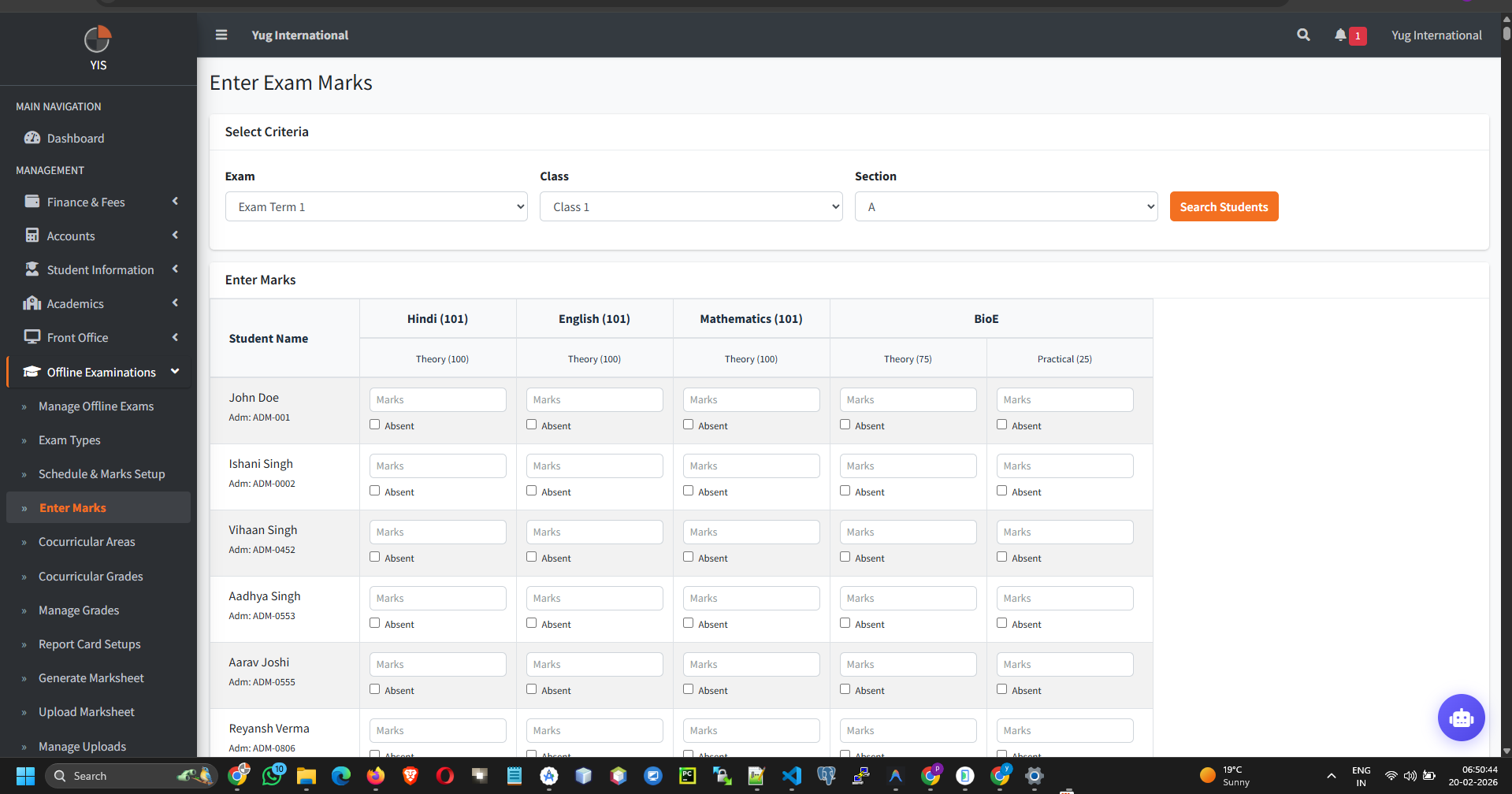Viewport: 1512px width, 794px height.
Task: Go to Manage Offline Exams
Action: (96, 406)
